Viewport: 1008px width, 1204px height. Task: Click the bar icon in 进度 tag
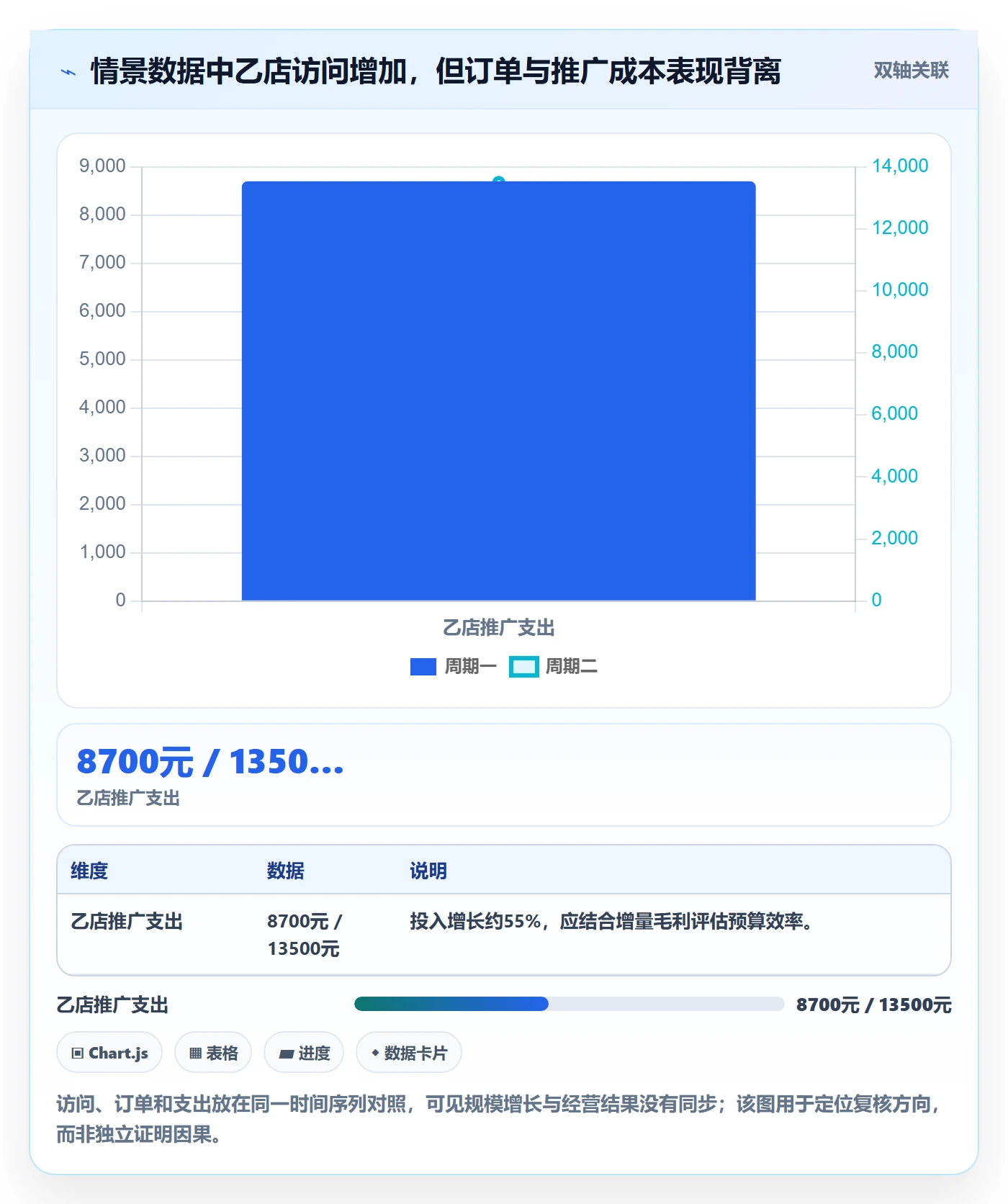(286, 1054)
